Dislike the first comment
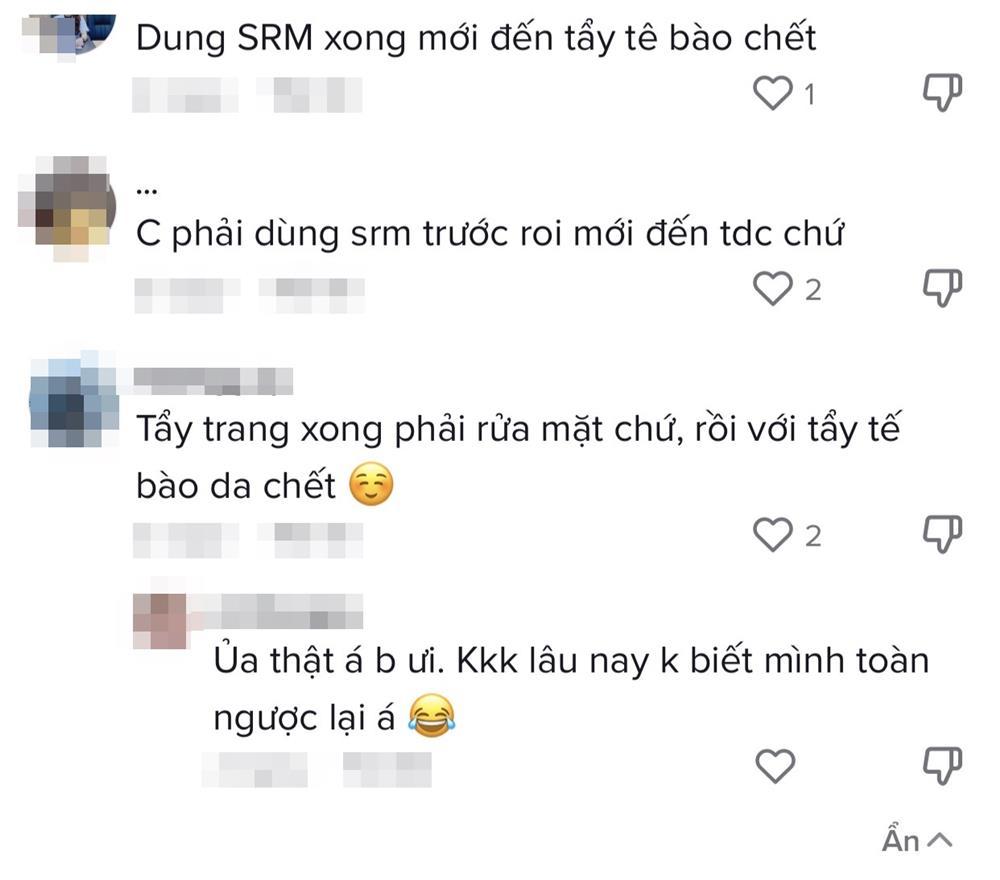This screenshot has height=880, width=1000. click(940, 91)
